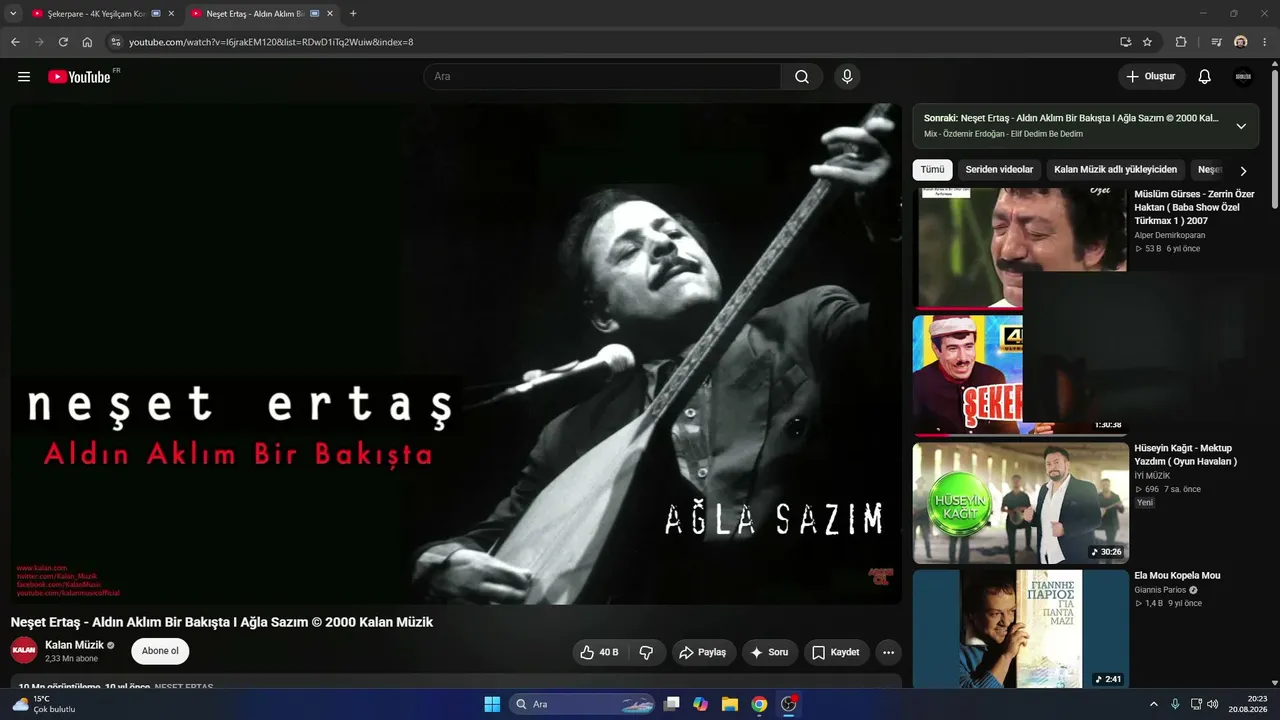Go back with the browser back arrow
This screenshot has height=720, width=1280.
[x=15, y=42]
